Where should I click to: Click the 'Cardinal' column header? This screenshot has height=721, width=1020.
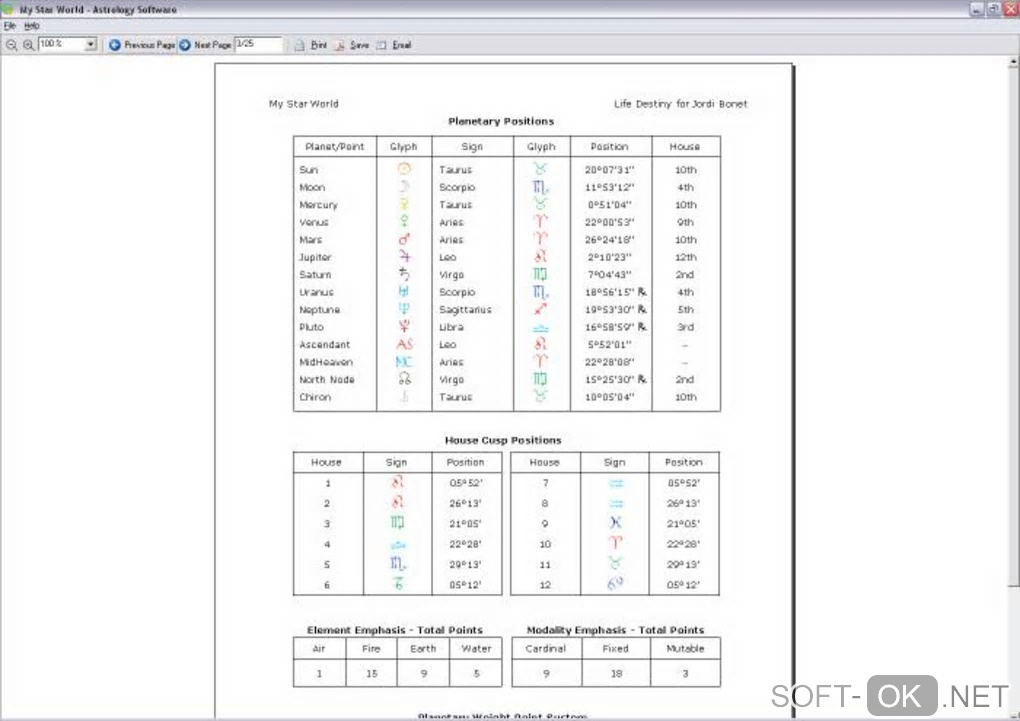tap(546, 649)
